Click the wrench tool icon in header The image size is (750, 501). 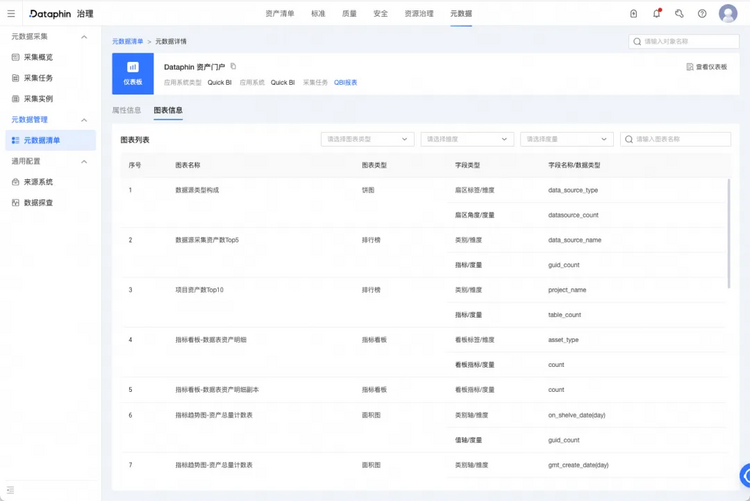tap(679, 13)
